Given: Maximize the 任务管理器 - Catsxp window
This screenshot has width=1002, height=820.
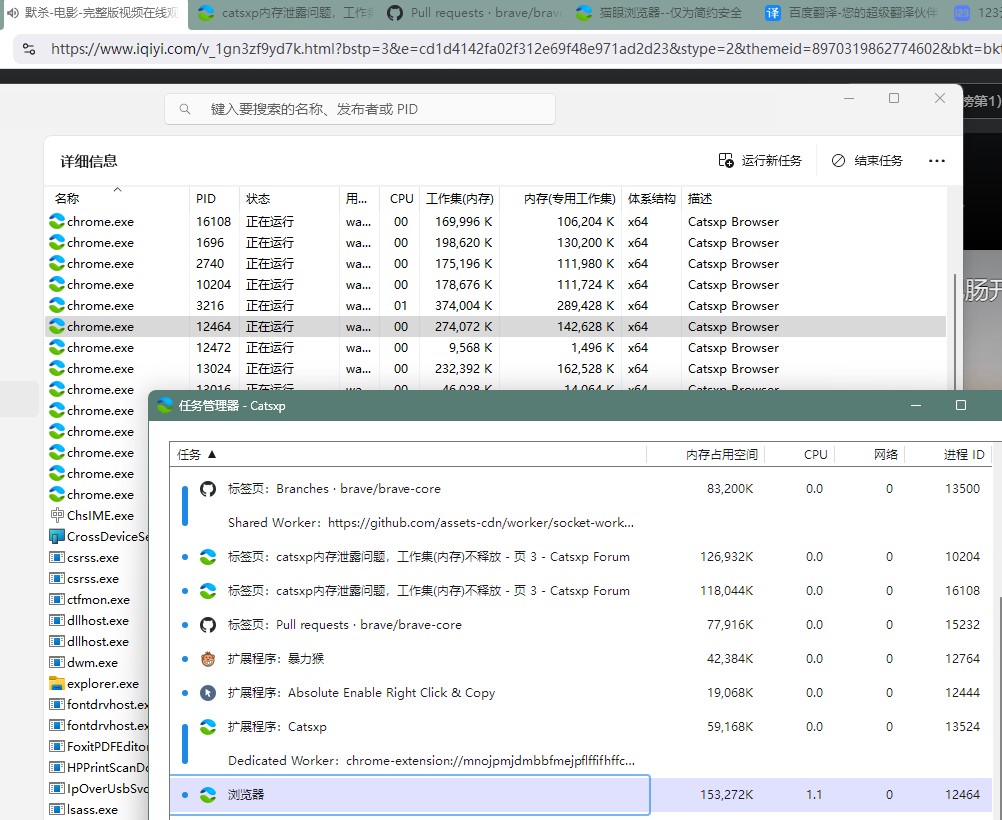Looking at the screenshot, I should click(x=960, y=405).
